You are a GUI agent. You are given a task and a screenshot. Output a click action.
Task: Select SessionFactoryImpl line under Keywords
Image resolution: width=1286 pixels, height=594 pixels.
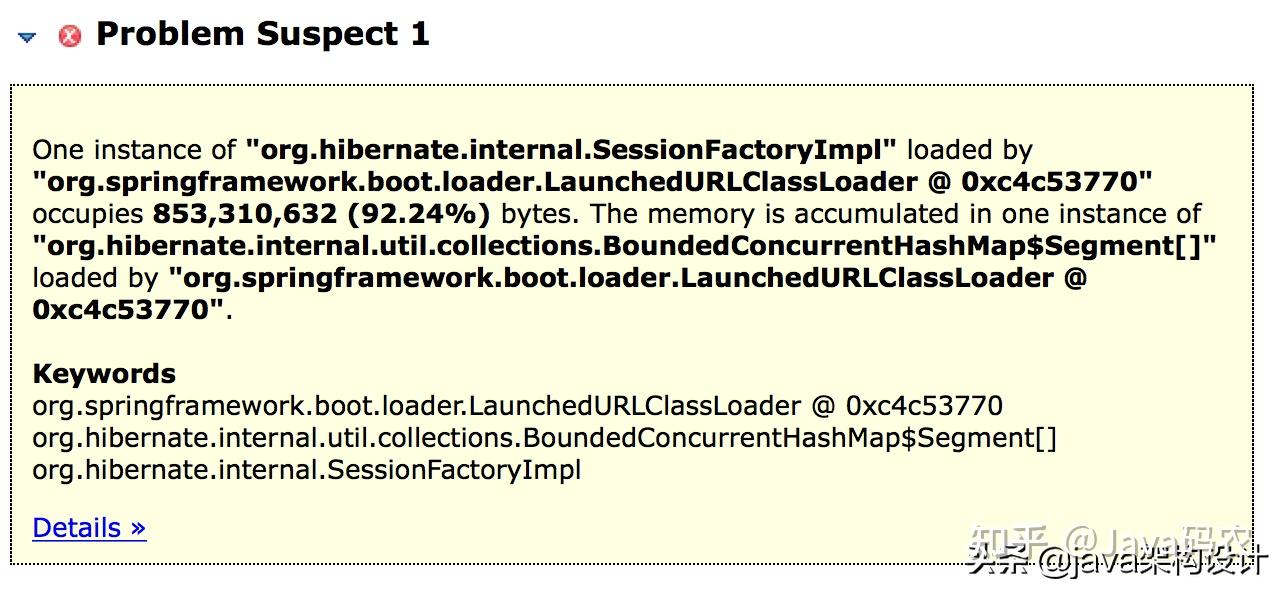[306, 470]
